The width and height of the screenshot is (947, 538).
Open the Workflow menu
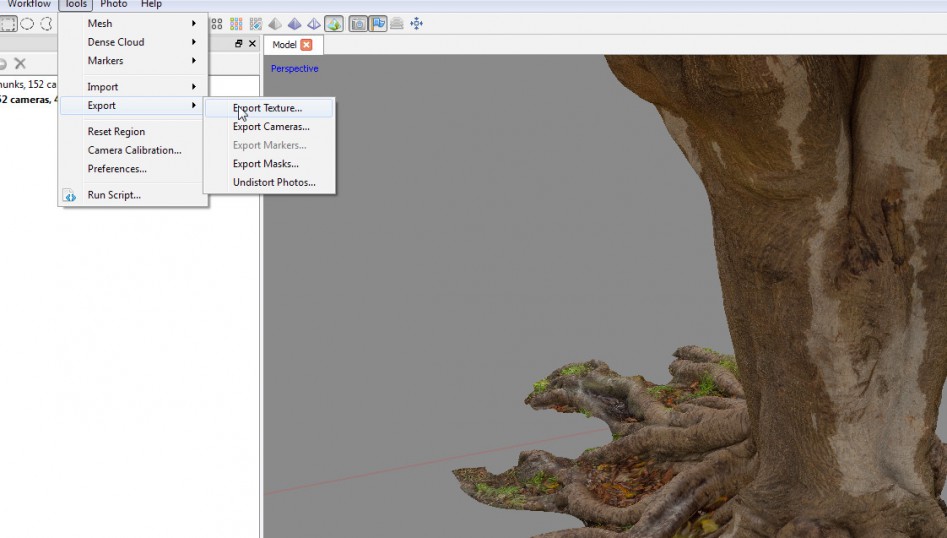[28, 4]
